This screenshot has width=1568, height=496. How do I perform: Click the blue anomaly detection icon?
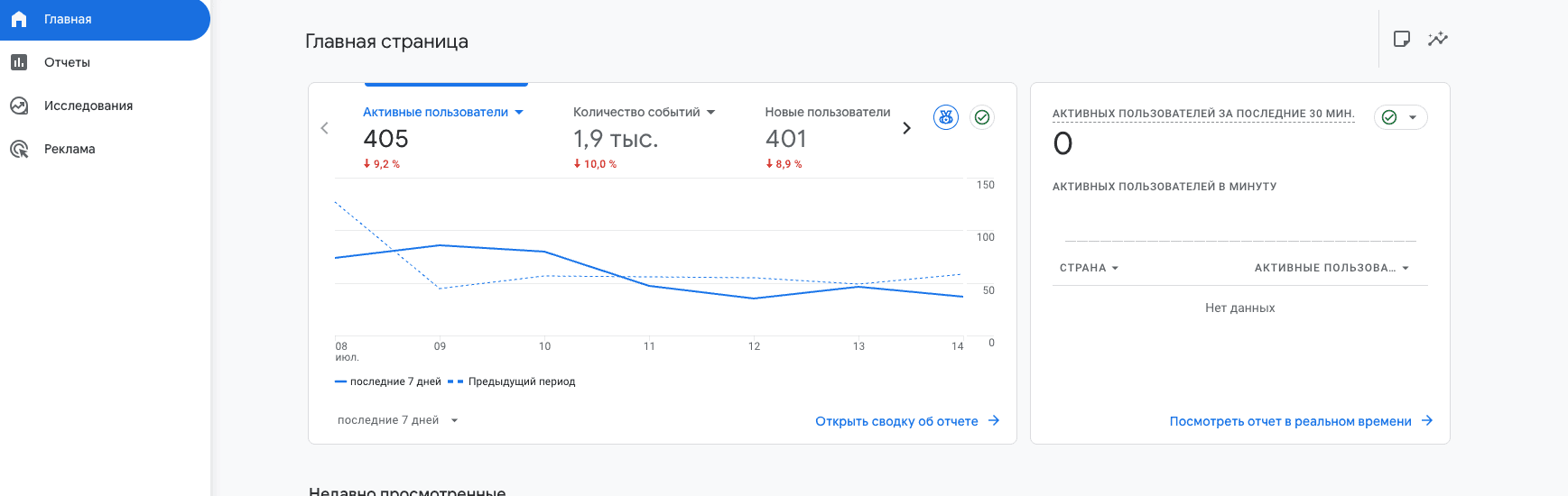point(945,117)
